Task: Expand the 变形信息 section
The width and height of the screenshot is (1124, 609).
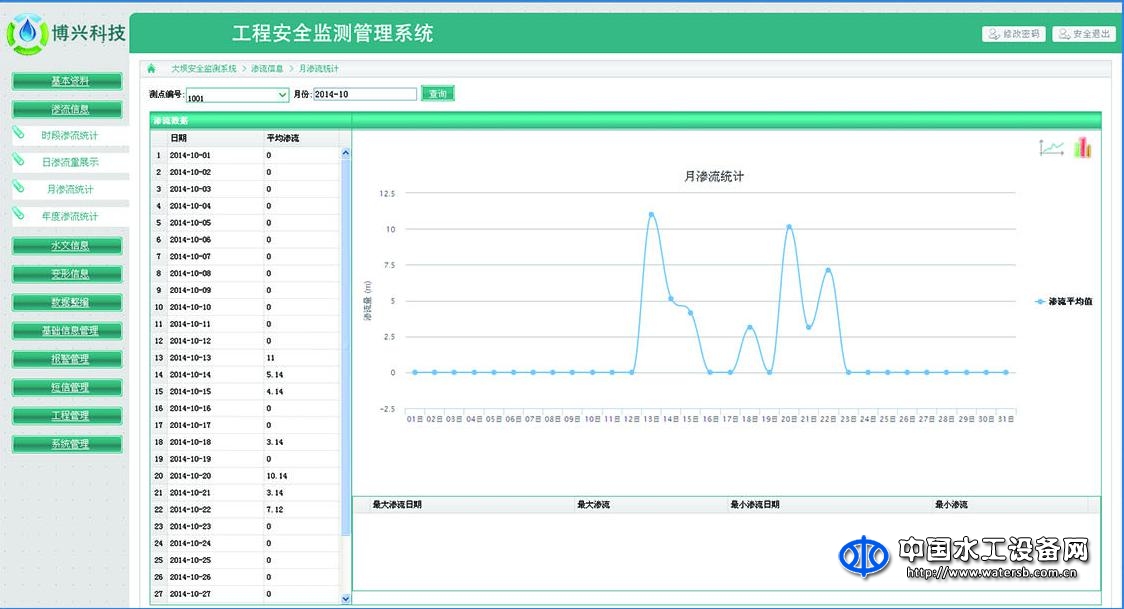Action: tap(66, 273)
